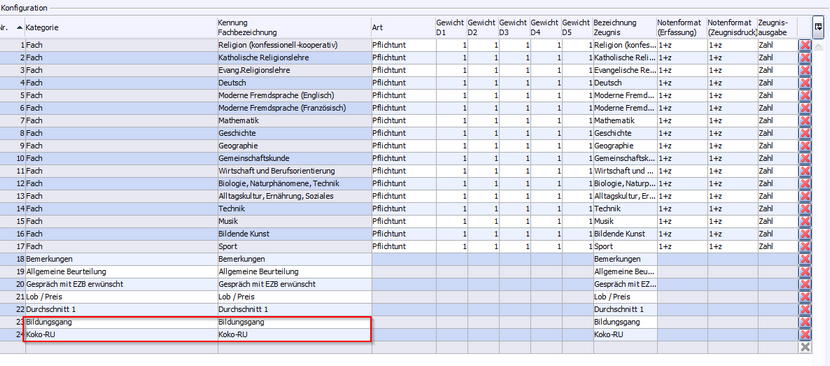Delete the Religion (konfessionell-kooperativ) row
This screenshot has height=366, width=830.
(x=805, y=45)
